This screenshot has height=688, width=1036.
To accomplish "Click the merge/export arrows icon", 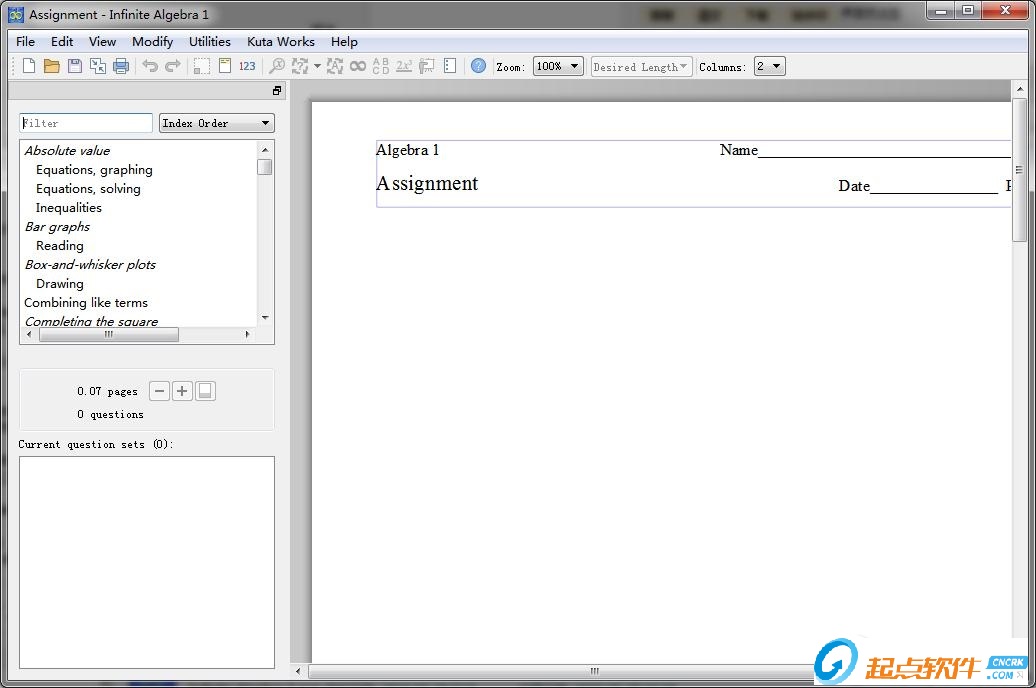I will 98,66.
